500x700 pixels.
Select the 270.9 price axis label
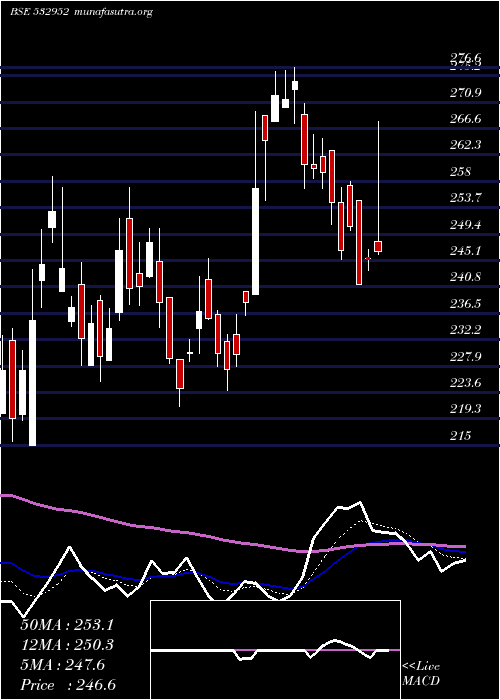(465, 93)
